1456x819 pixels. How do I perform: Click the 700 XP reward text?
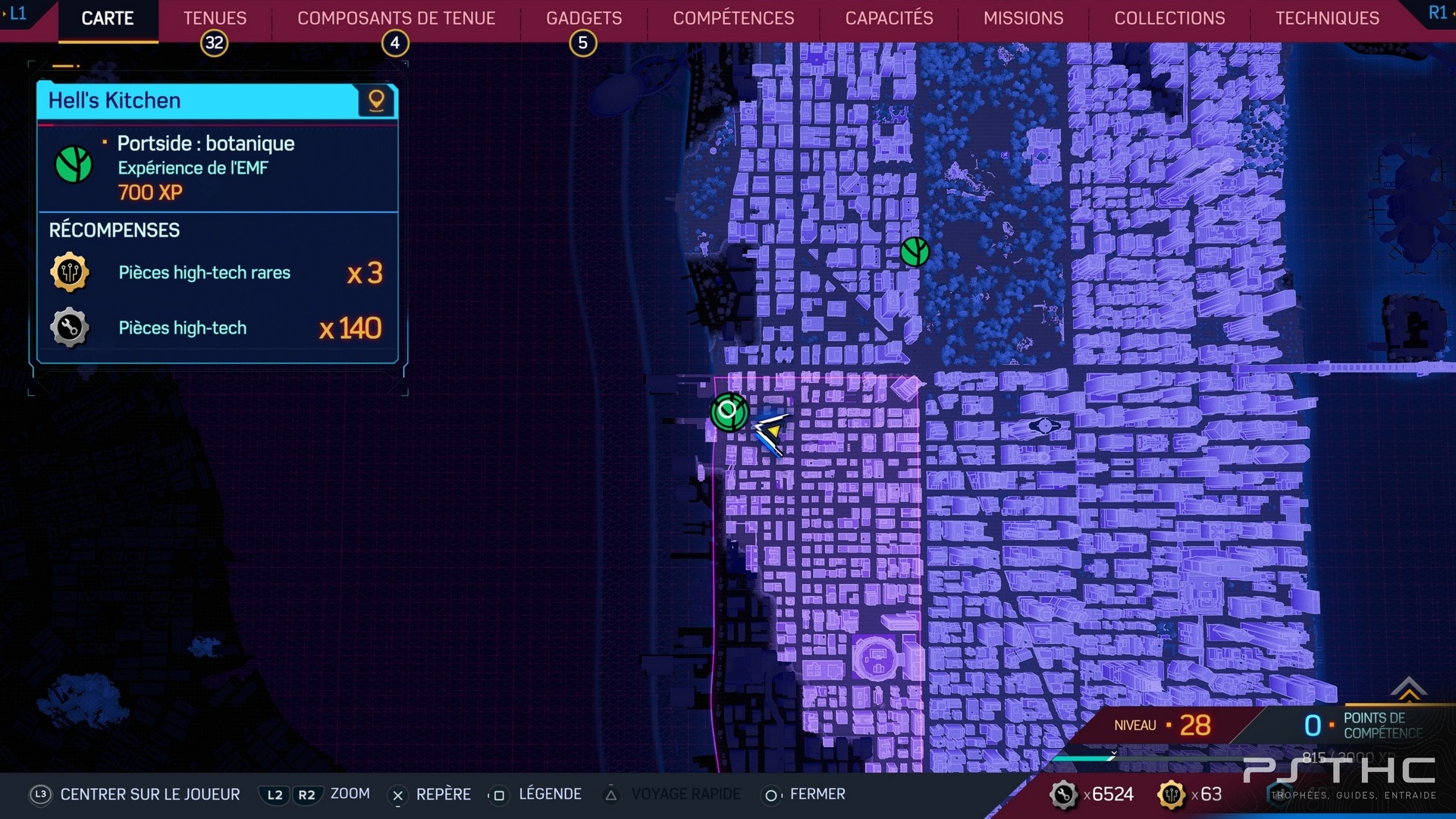(150, 193)
